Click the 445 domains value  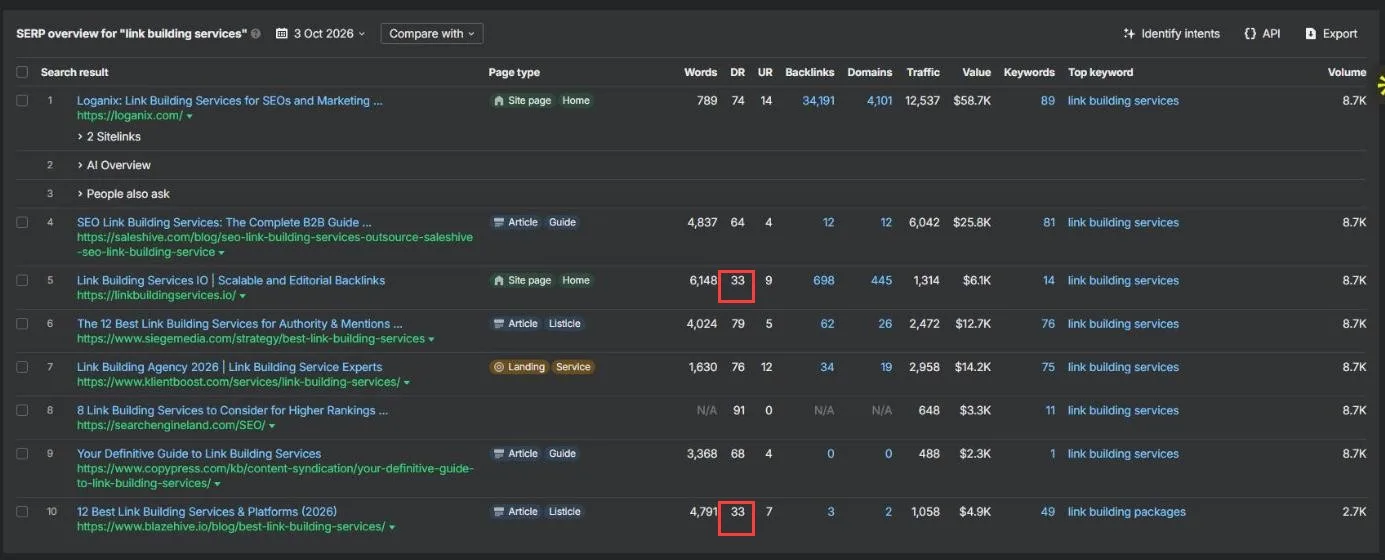pyautogui.click(x=882, y=281)
